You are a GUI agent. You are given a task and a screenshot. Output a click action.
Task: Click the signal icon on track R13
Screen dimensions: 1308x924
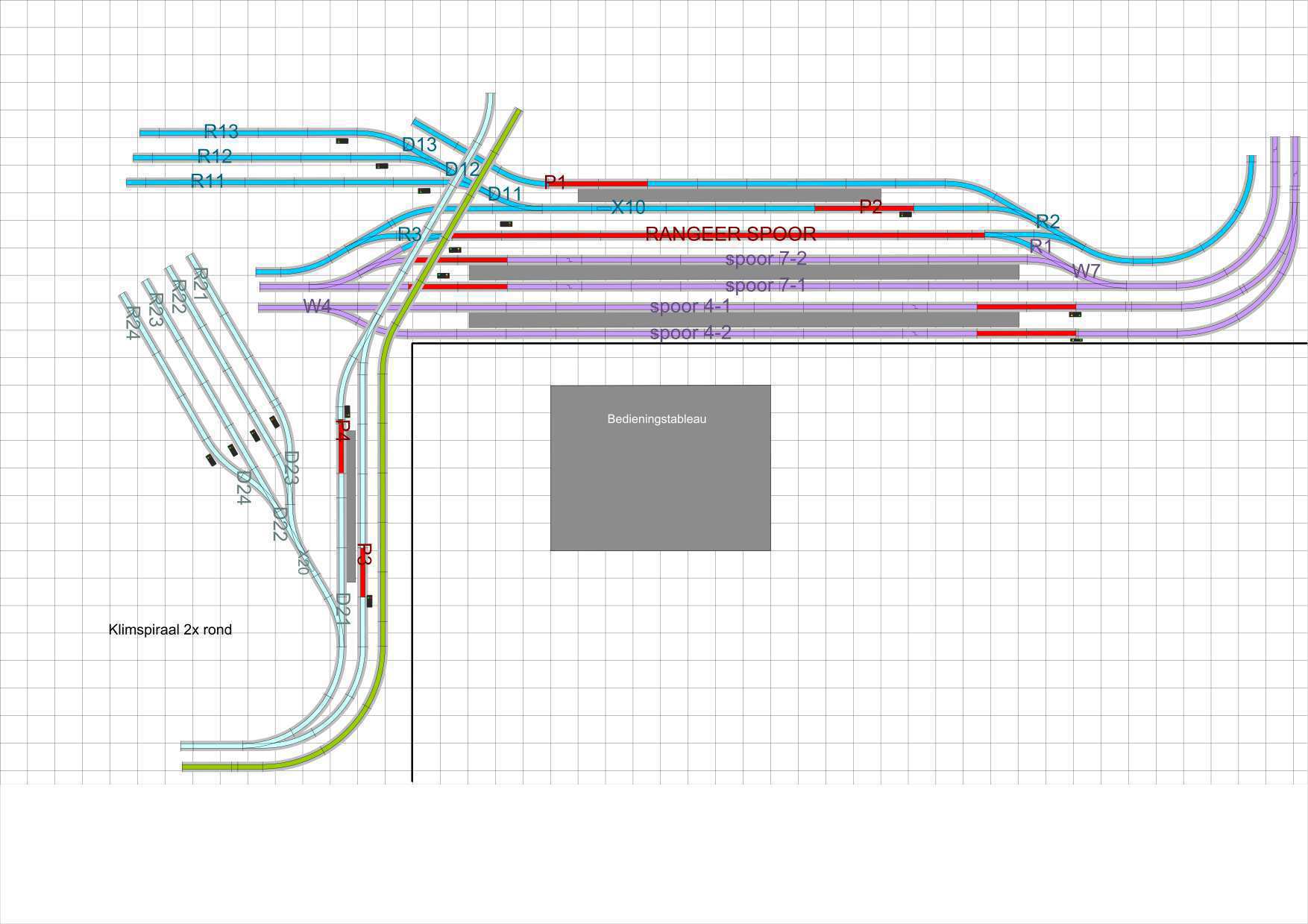[x=342, y=141]
